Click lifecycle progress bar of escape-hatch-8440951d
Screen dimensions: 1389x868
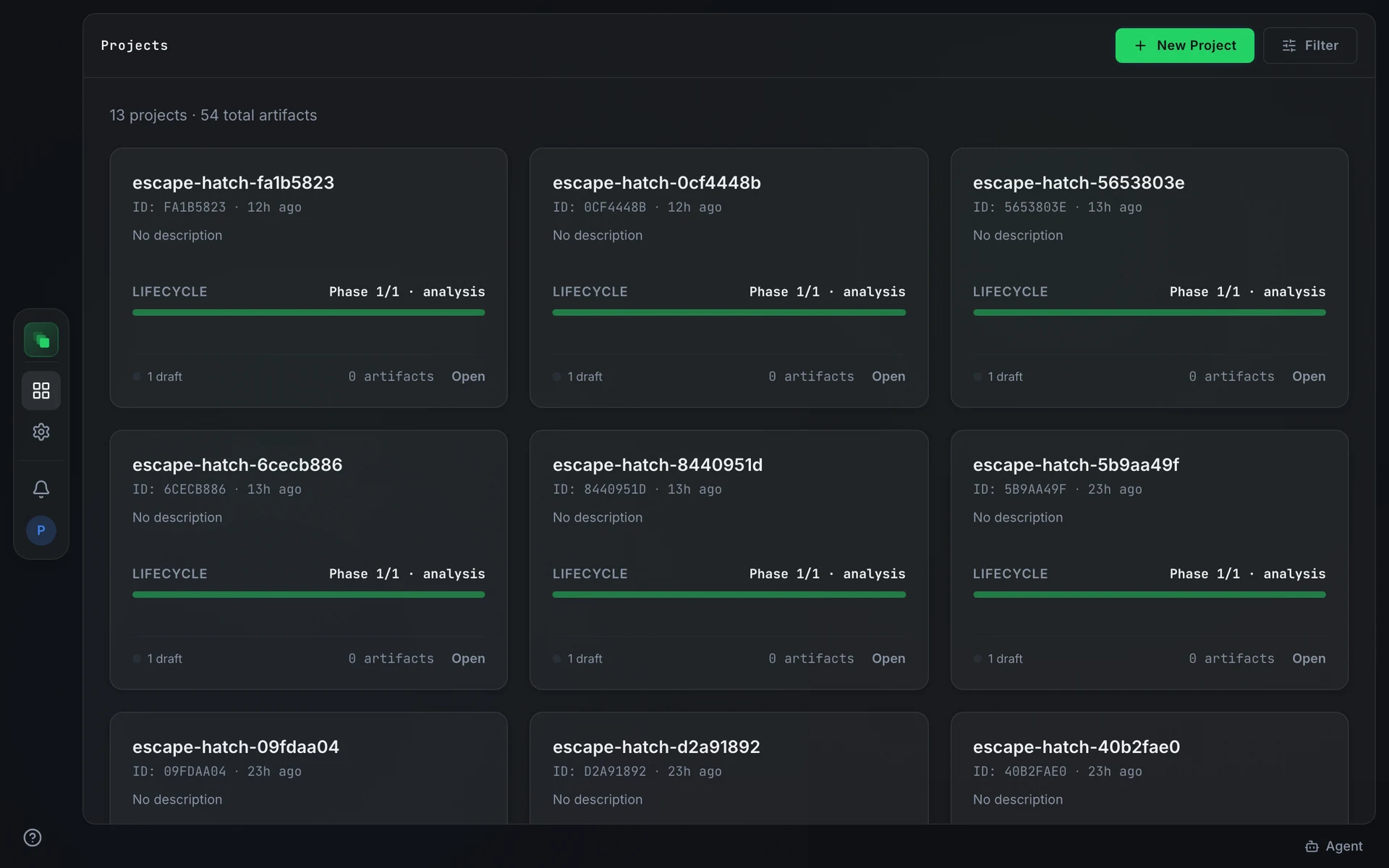729,595
